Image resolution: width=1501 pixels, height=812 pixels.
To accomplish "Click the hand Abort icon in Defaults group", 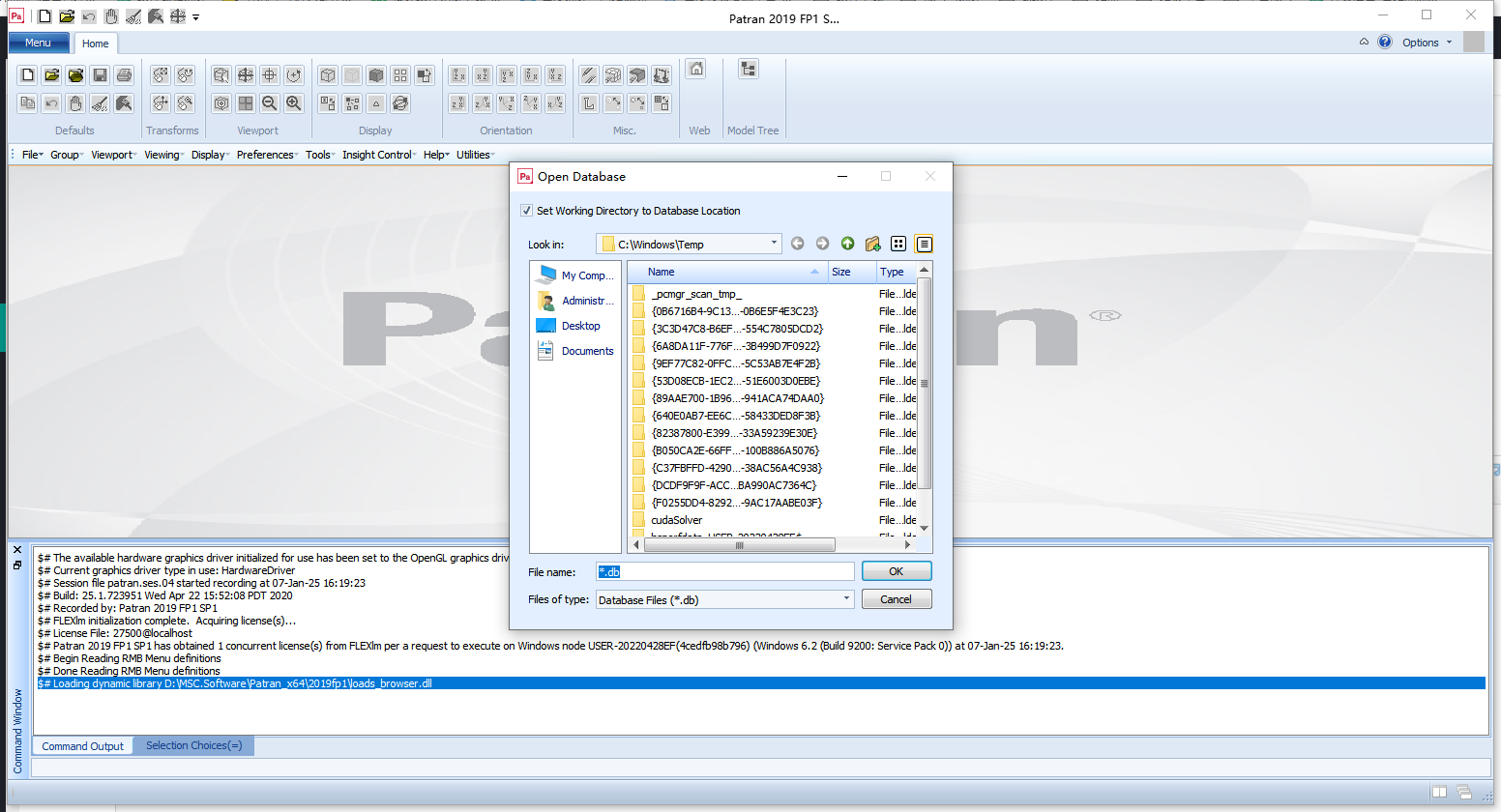I will click(75, 103).
